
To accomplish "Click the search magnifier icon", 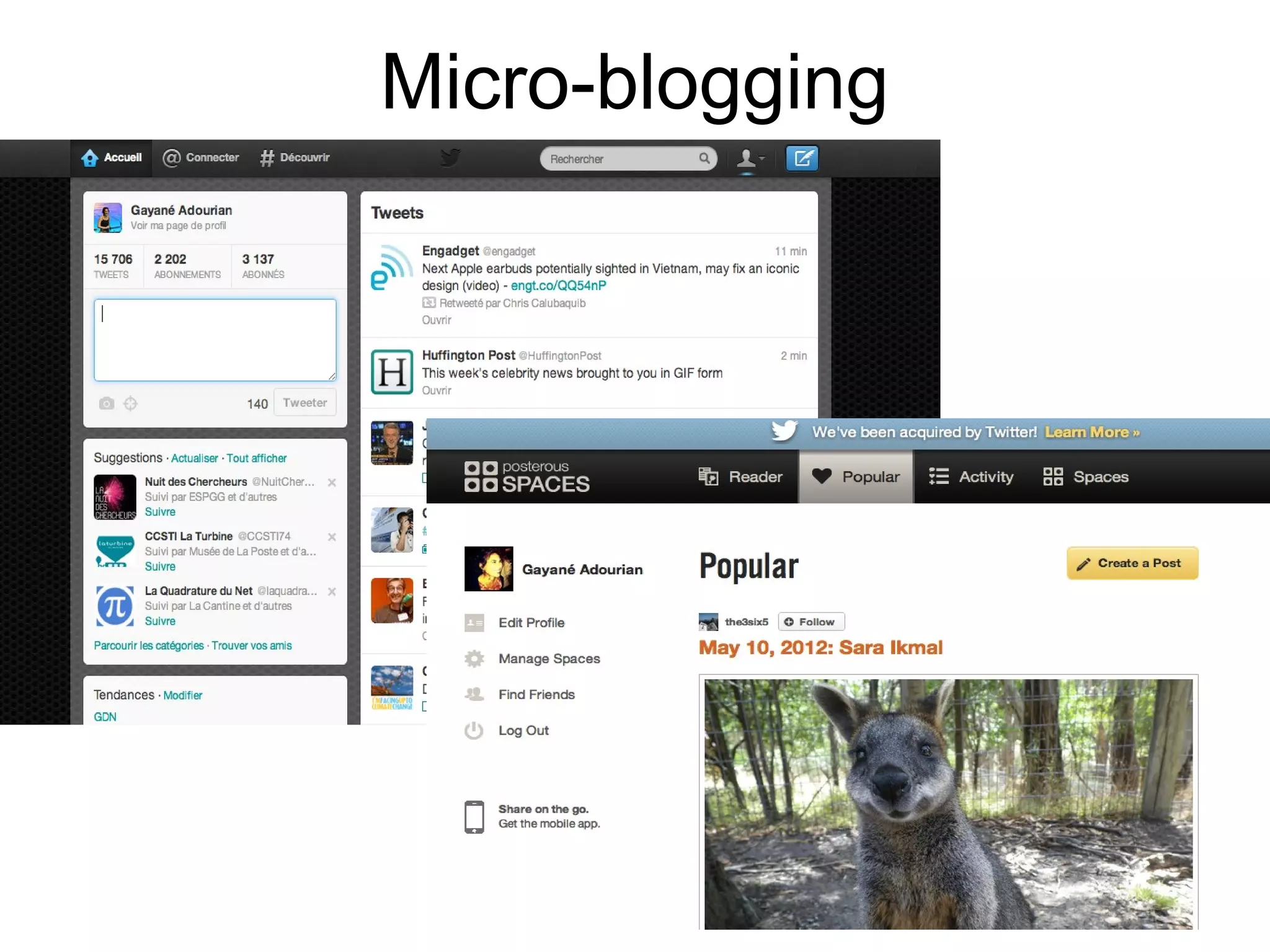I will pos(704,158).
